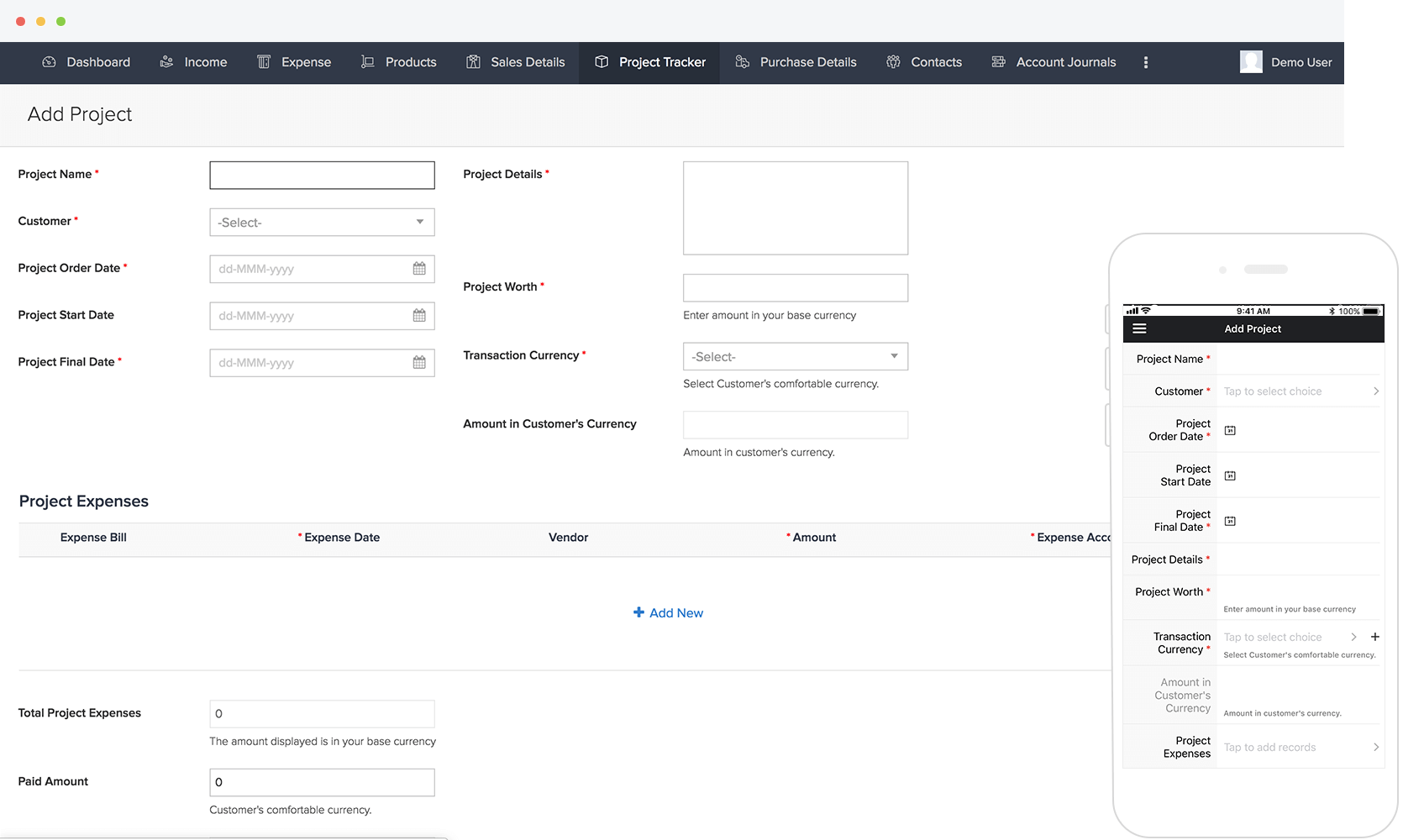The image size is (1403, 840).
Task: Click the Project Order Date input field
Action: point(322,269)
